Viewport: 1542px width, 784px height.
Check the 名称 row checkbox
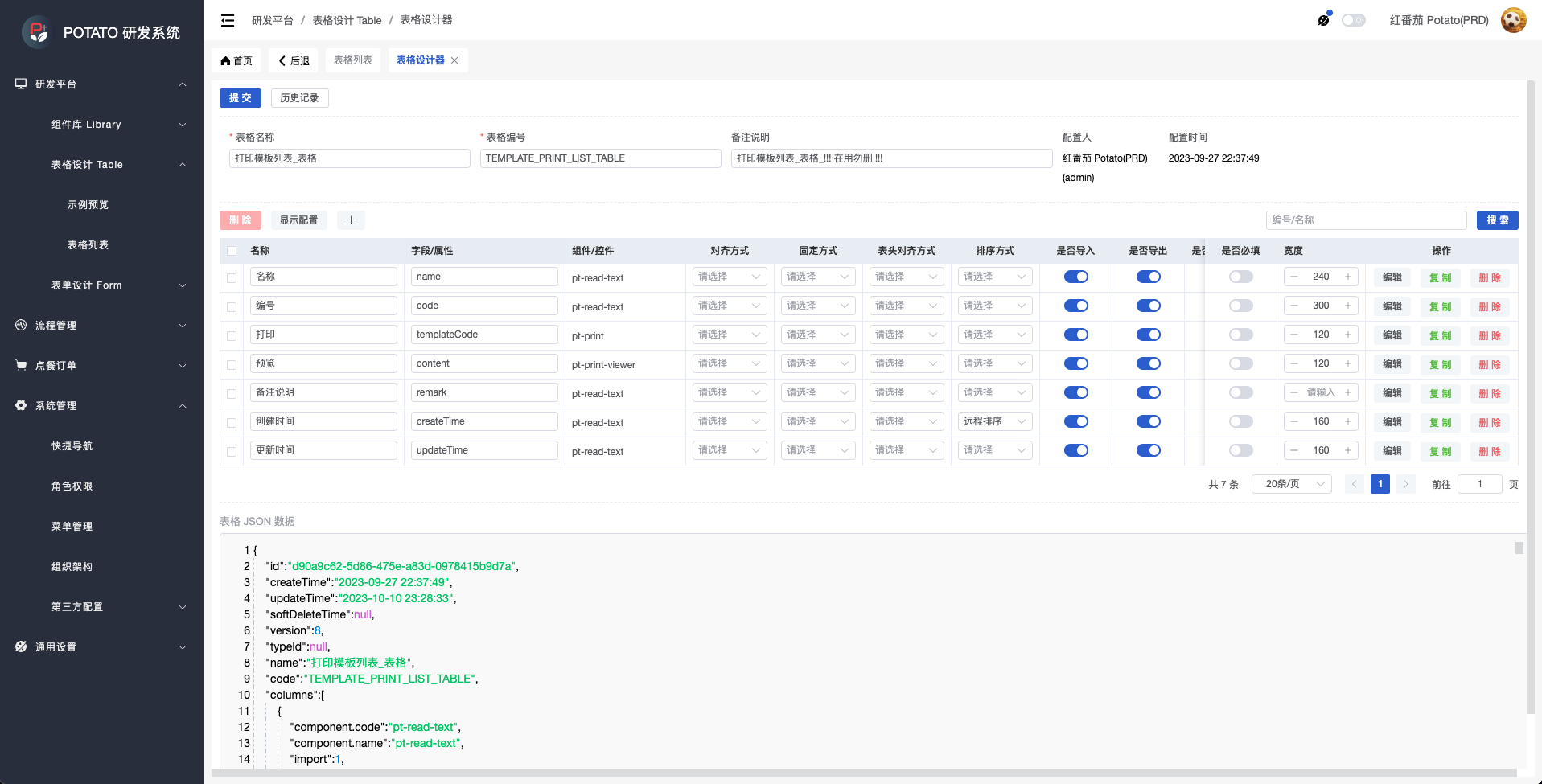tap(232, 278)
